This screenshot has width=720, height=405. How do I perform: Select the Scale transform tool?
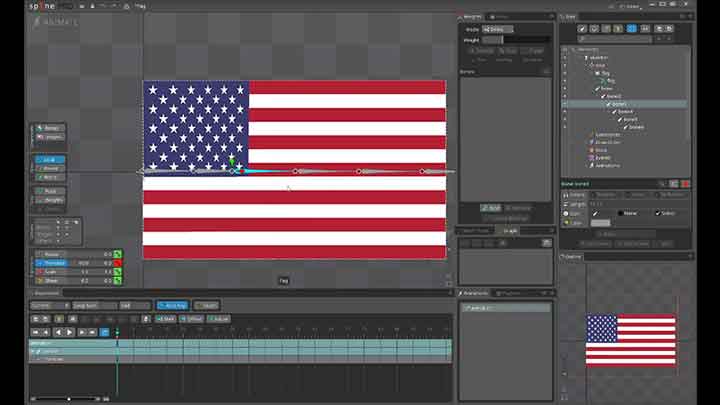[x=50, y=273]
